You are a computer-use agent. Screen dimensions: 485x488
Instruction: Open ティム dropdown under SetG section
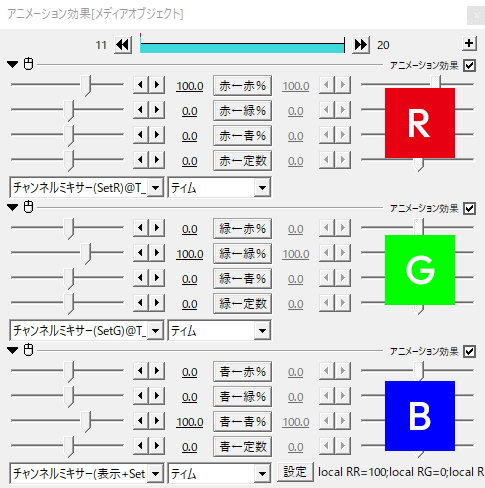(219, 331)
